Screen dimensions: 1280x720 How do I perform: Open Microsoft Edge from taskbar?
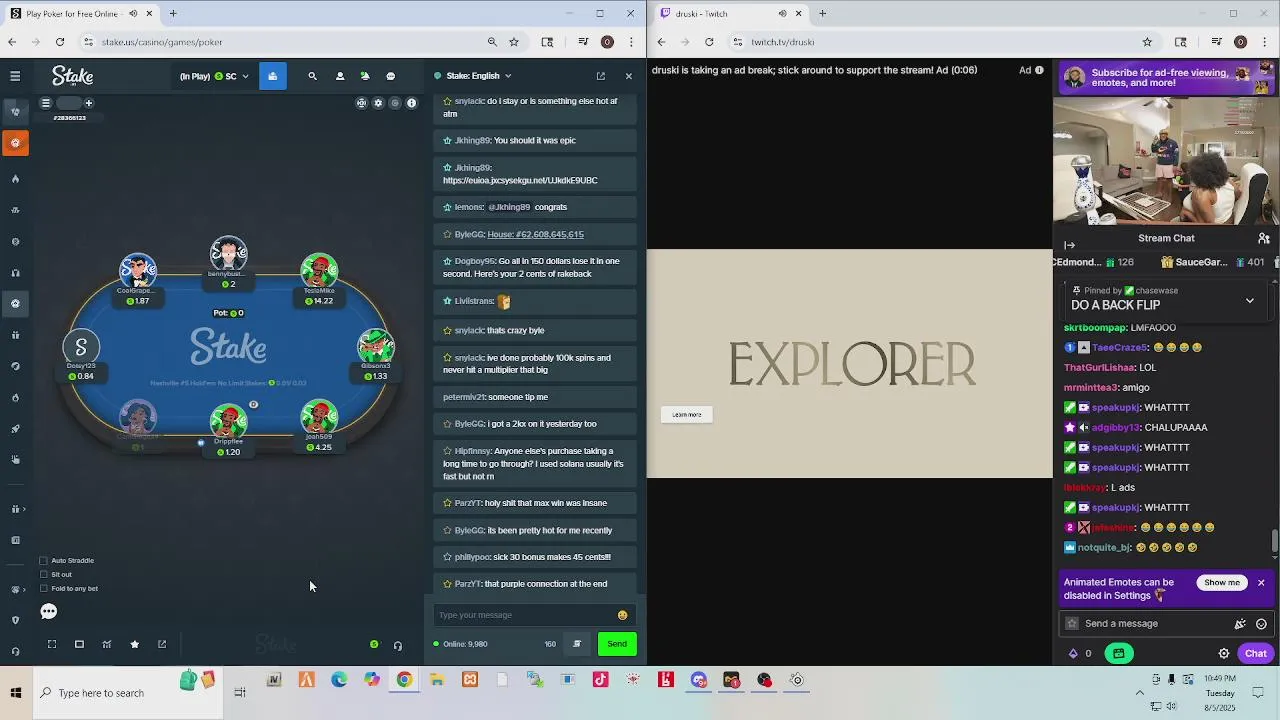[x=339, y=680]
